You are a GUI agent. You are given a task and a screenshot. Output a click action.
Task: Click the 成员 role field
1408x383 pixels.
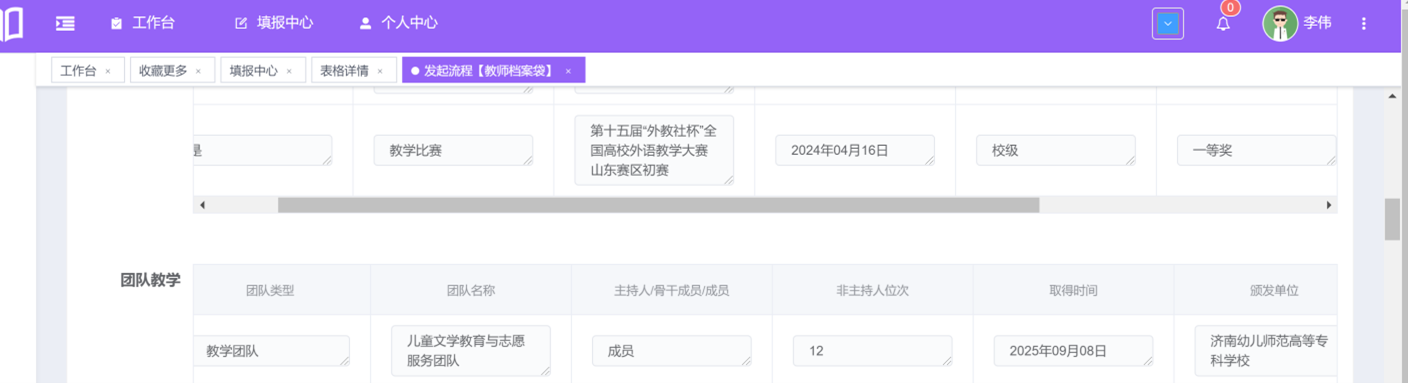672,351
